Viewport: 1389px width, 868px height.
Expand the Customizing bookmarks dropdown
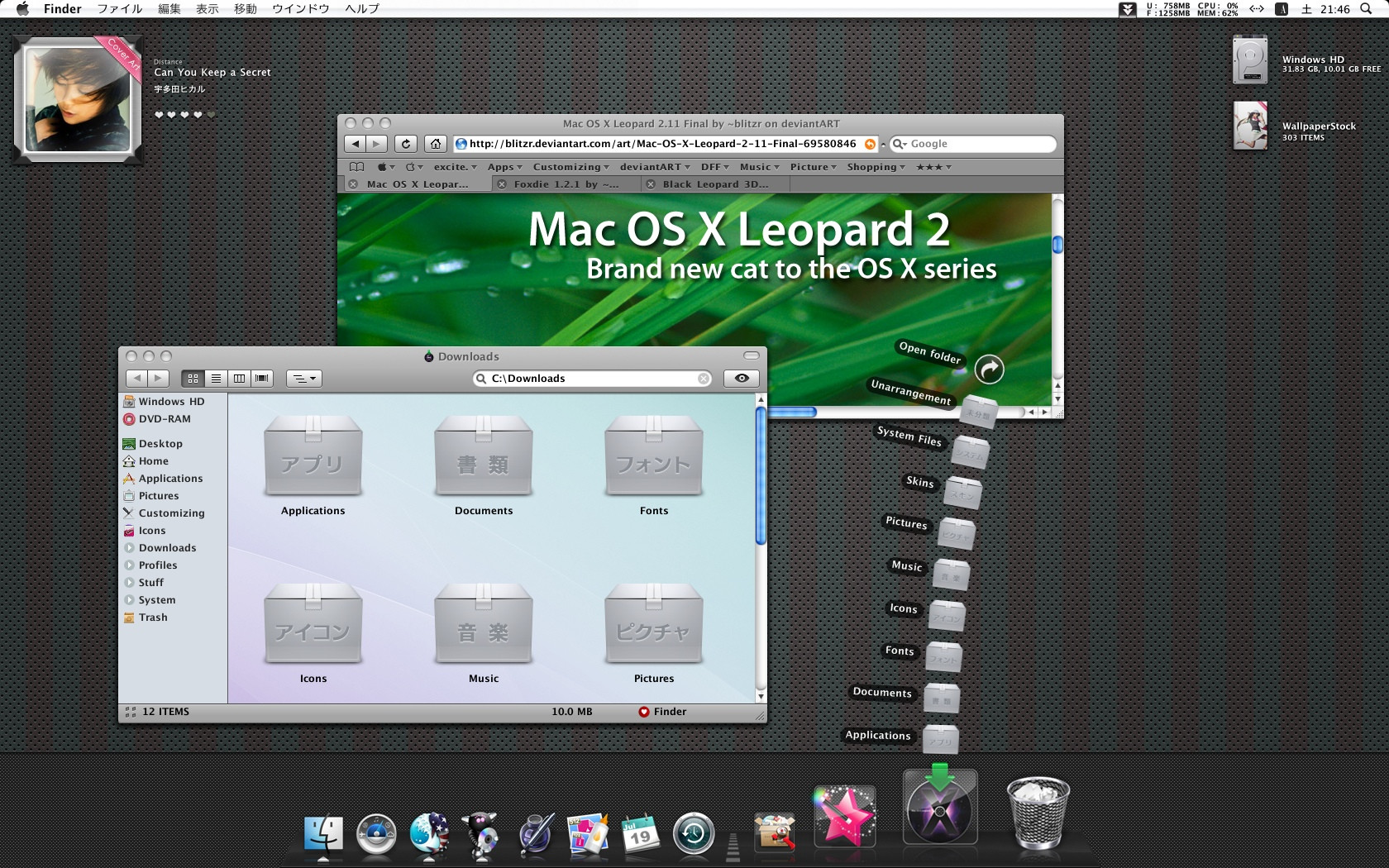point(571,167)
